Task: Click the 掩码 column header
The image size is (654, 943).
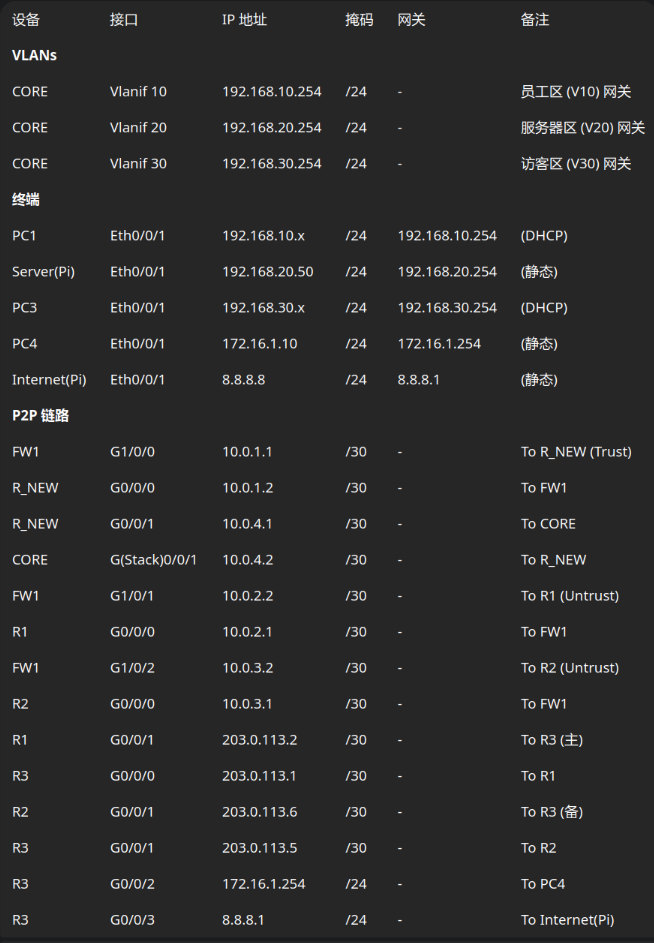Action: tap(359, 20)
